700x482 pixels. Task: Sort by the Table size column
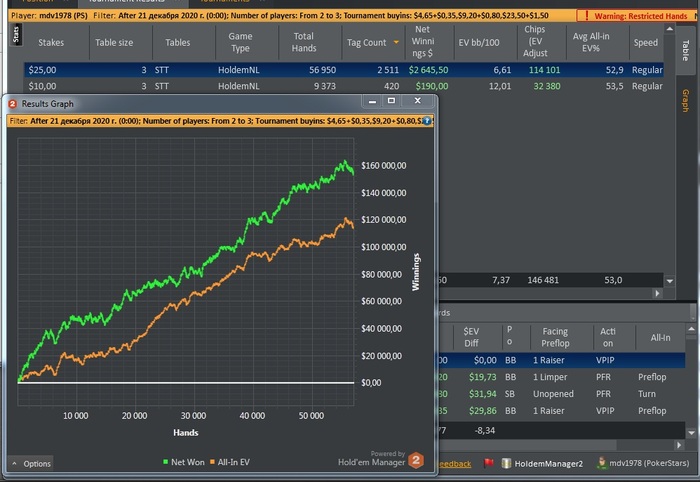click(x=114, y=42)
